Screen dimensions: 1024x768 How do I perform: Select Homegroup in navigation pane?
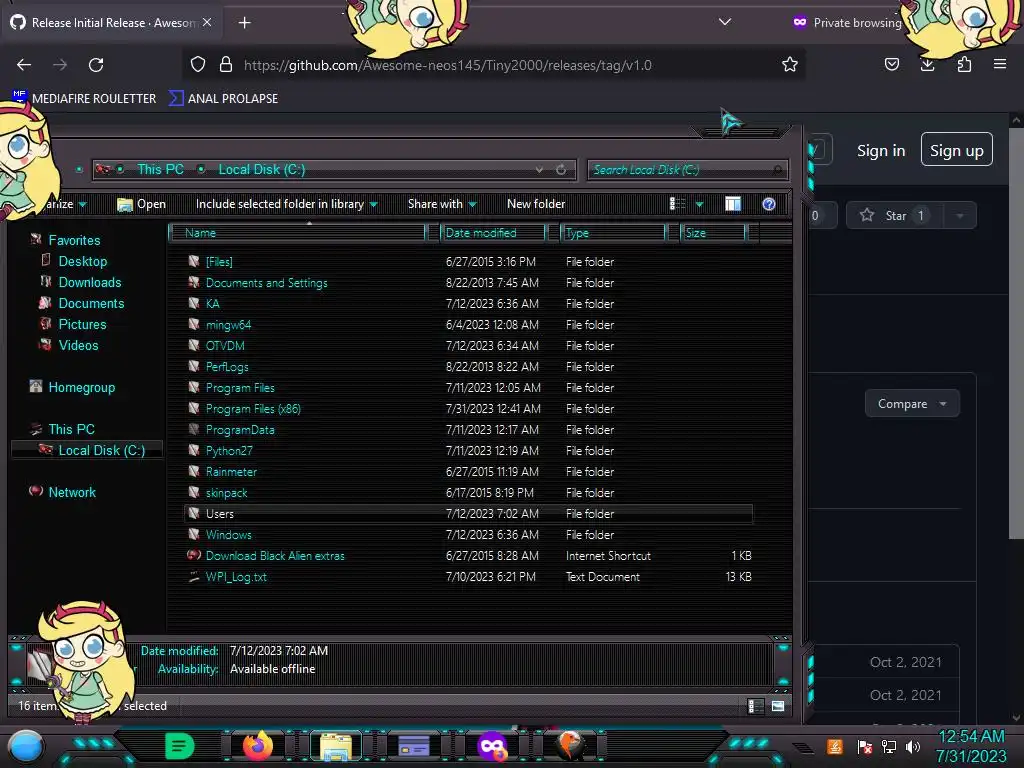coord(81,387)
